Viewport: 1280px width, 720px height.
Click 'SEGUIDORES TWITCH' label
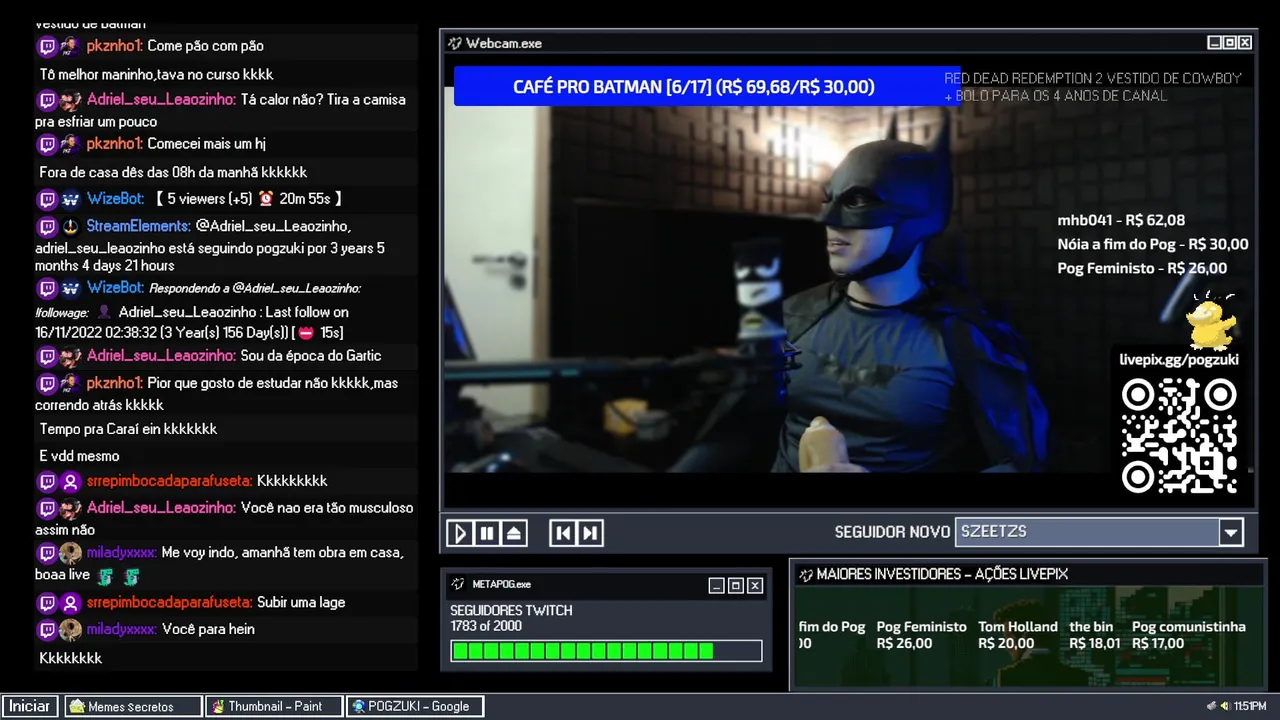click(x=511, y=611)
